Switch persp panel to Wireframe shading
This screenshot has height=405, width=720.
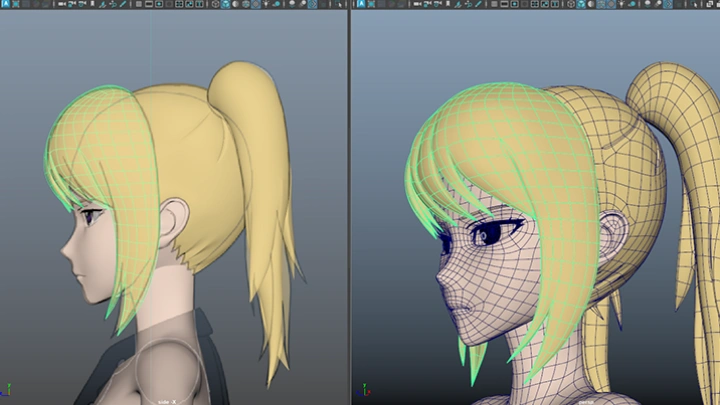[x=571, y=4]
